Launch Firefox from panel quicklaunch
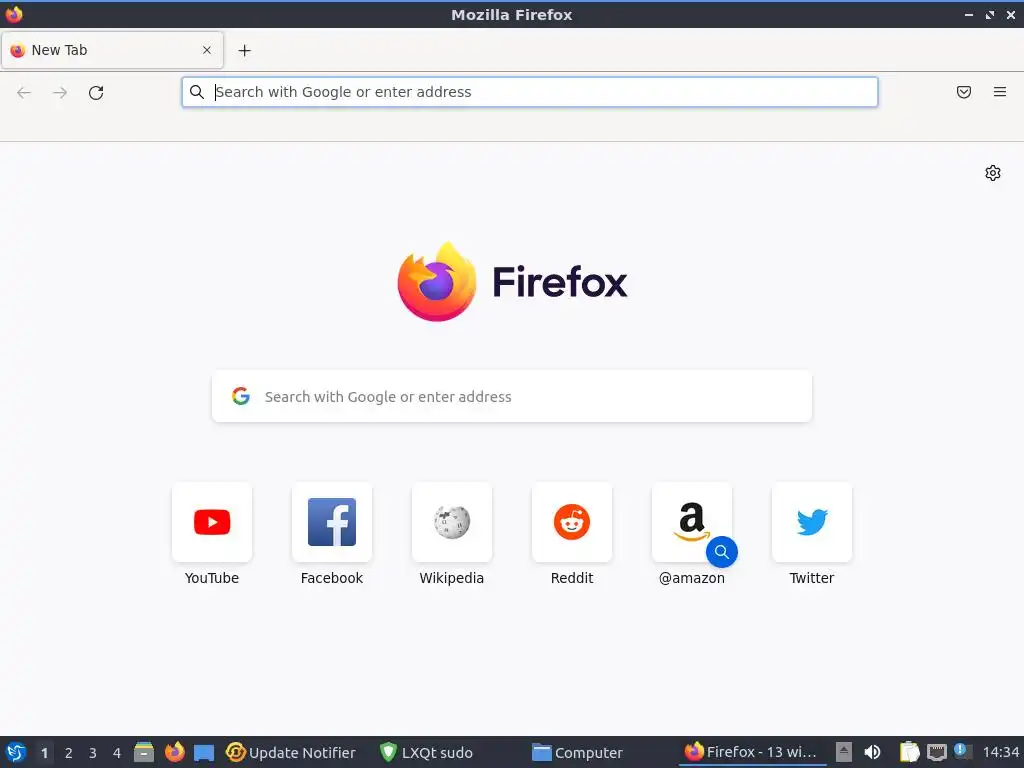Viewport: 1024px width, 768px height. point(174,752)
